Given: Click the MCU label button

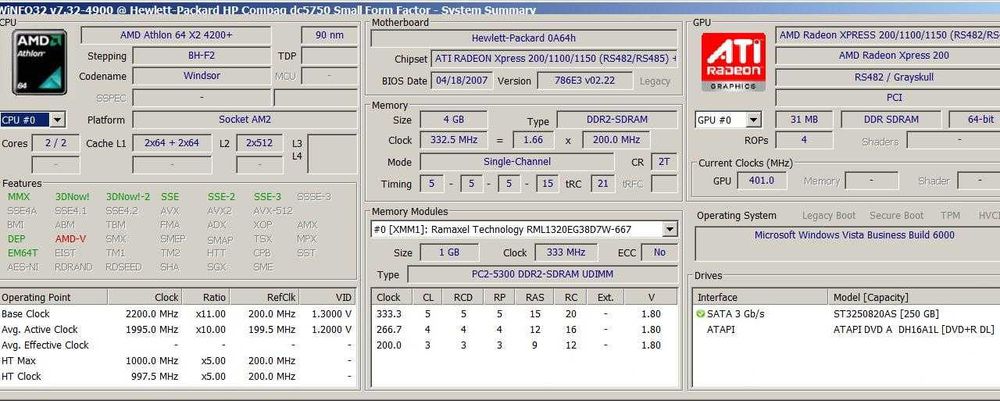Looking at the screenshot, I should [285, 77].
